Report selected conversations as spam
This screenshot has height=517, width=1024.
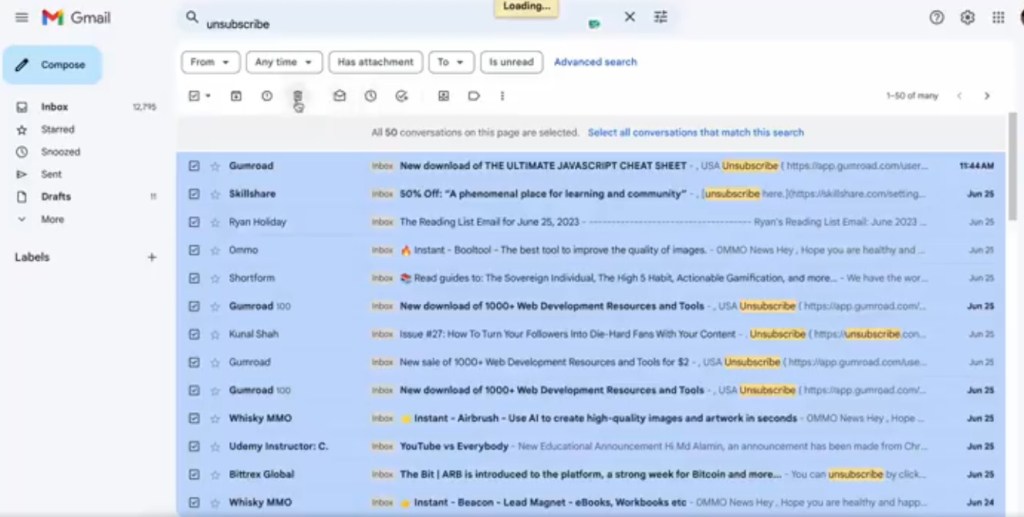[x=266, y=96]
